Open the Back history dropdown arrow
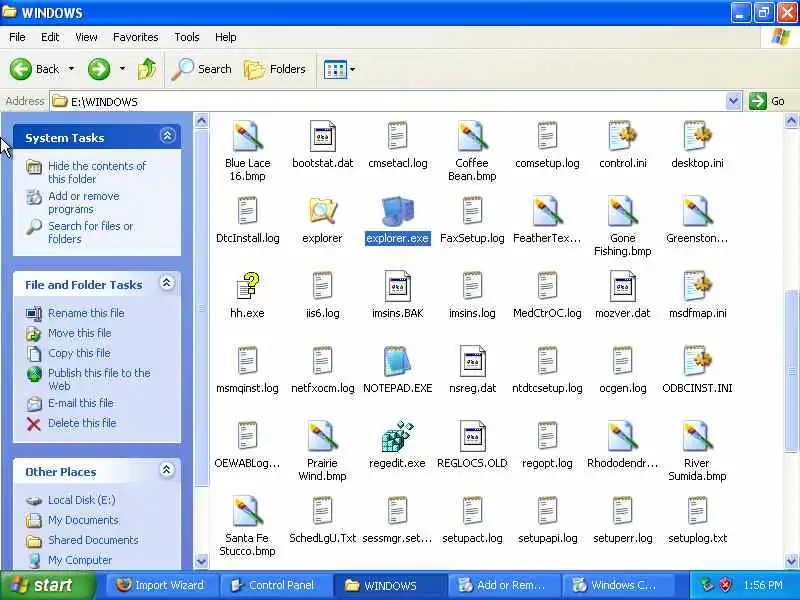800x600 pixels. pos(71,69)
